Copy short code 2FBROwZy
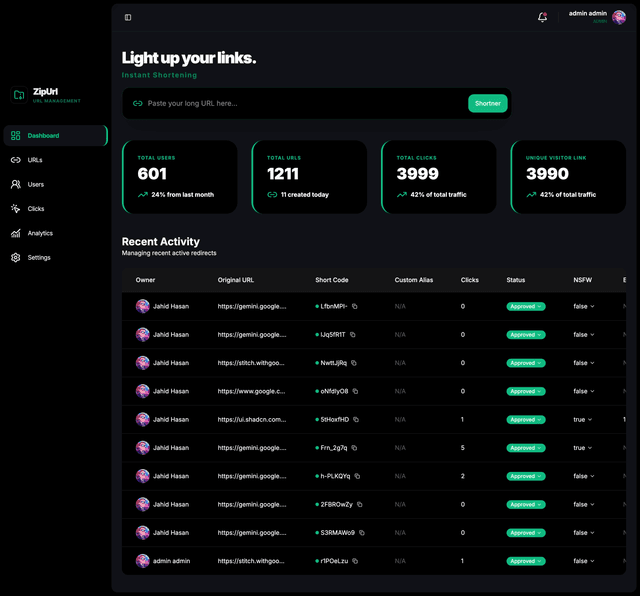 [x=360, y=505]
